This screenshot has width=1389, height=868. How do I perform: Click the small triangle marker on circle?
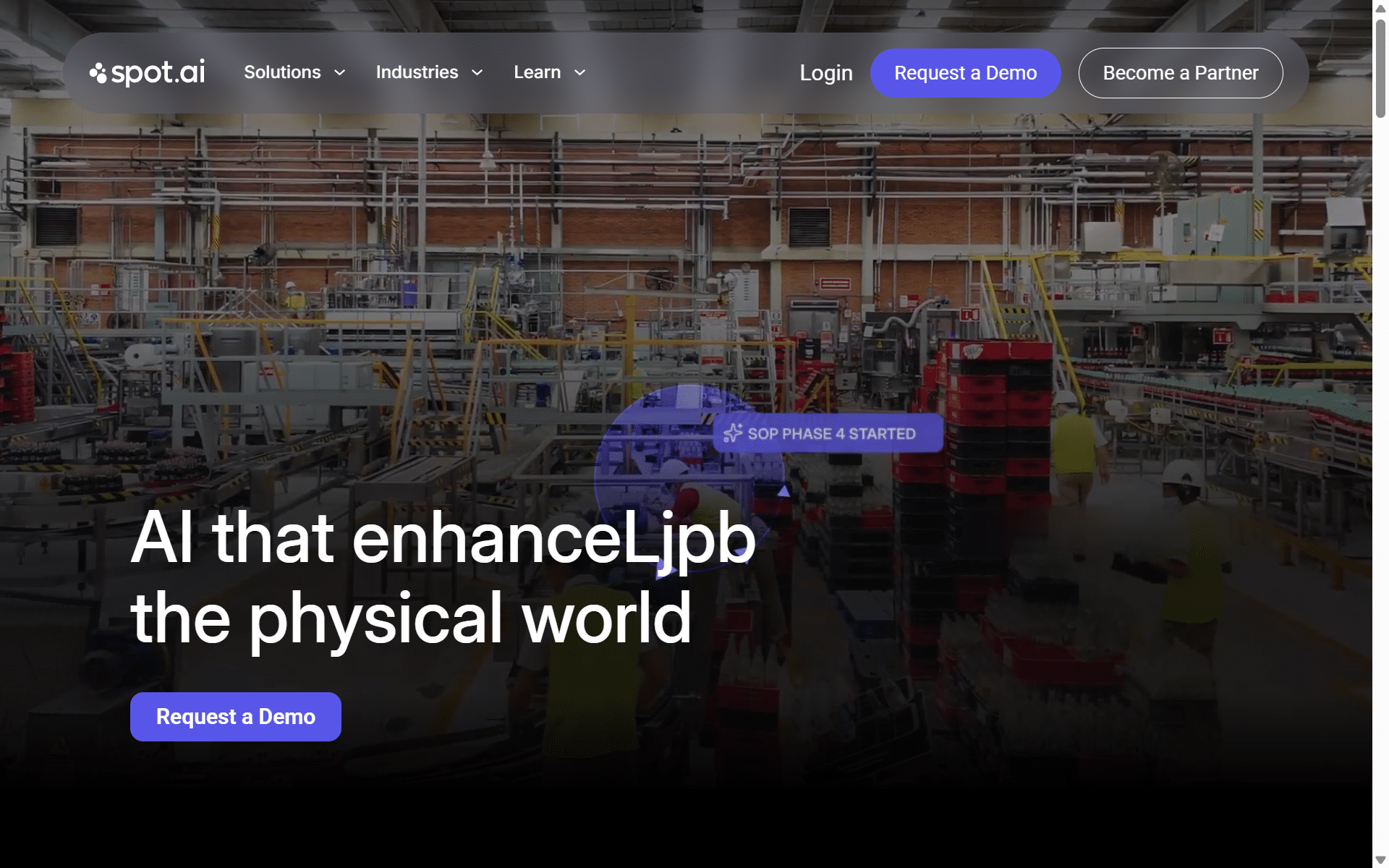tap(783, 491)
